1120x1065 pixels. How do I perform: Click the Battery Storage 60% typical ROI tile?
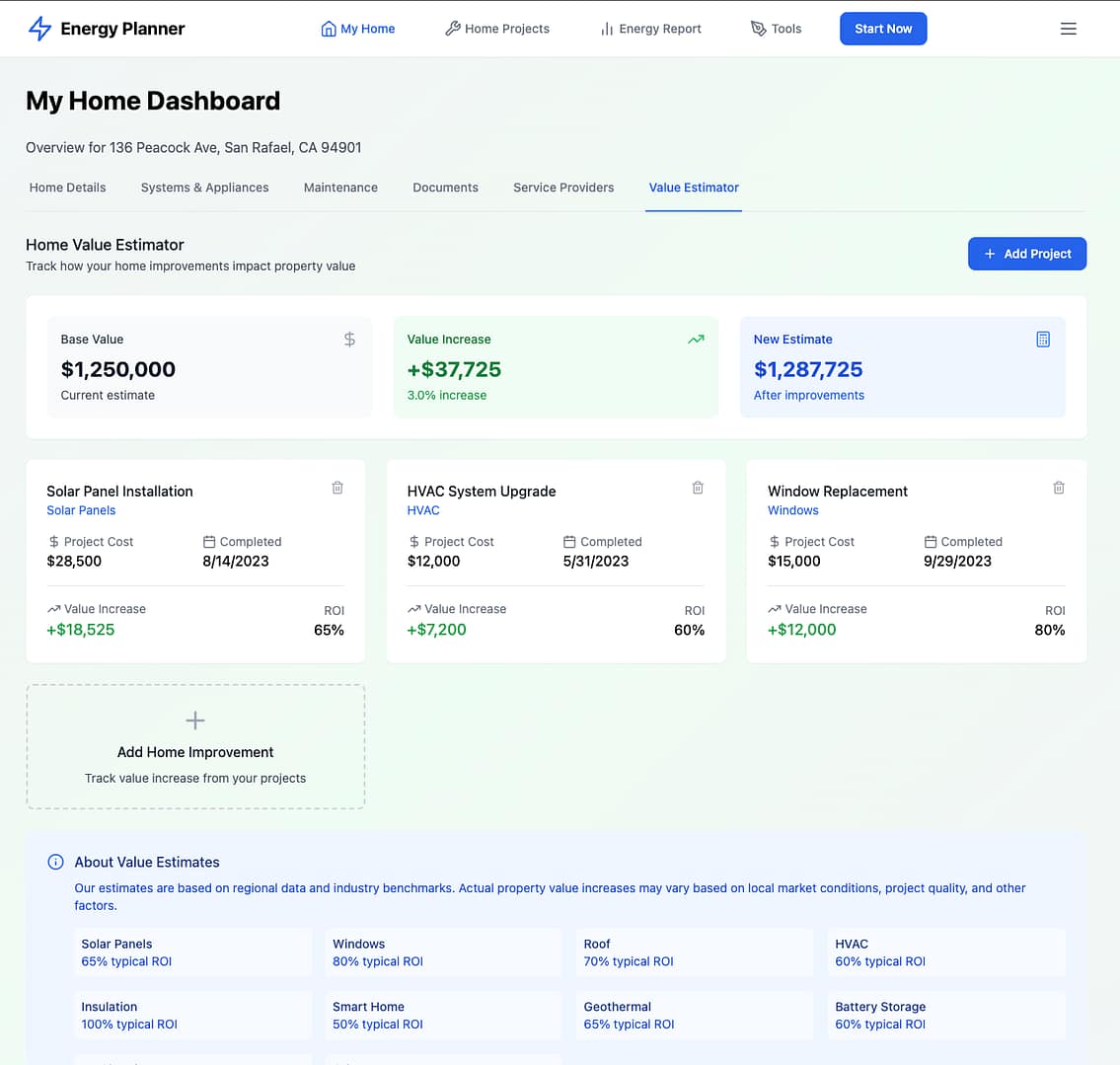point(946,1015)
